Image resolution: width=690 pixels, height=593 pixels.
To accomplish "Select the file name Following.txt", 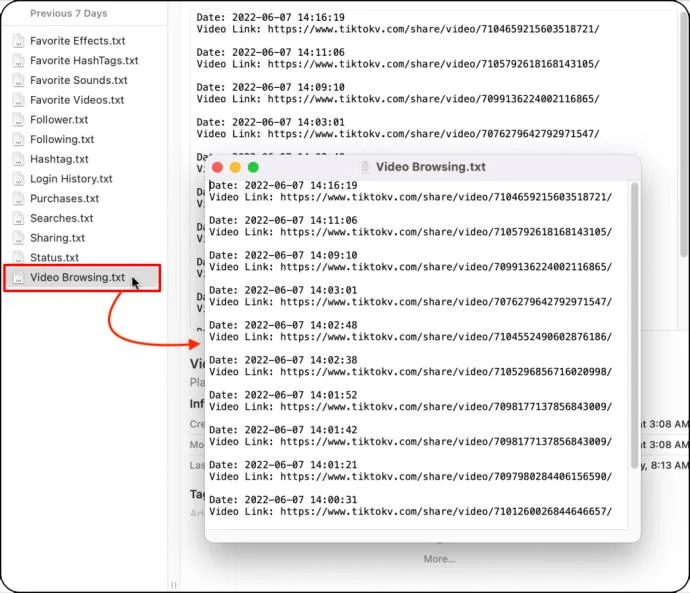I will pyautogui.click(x=62, y=139).
